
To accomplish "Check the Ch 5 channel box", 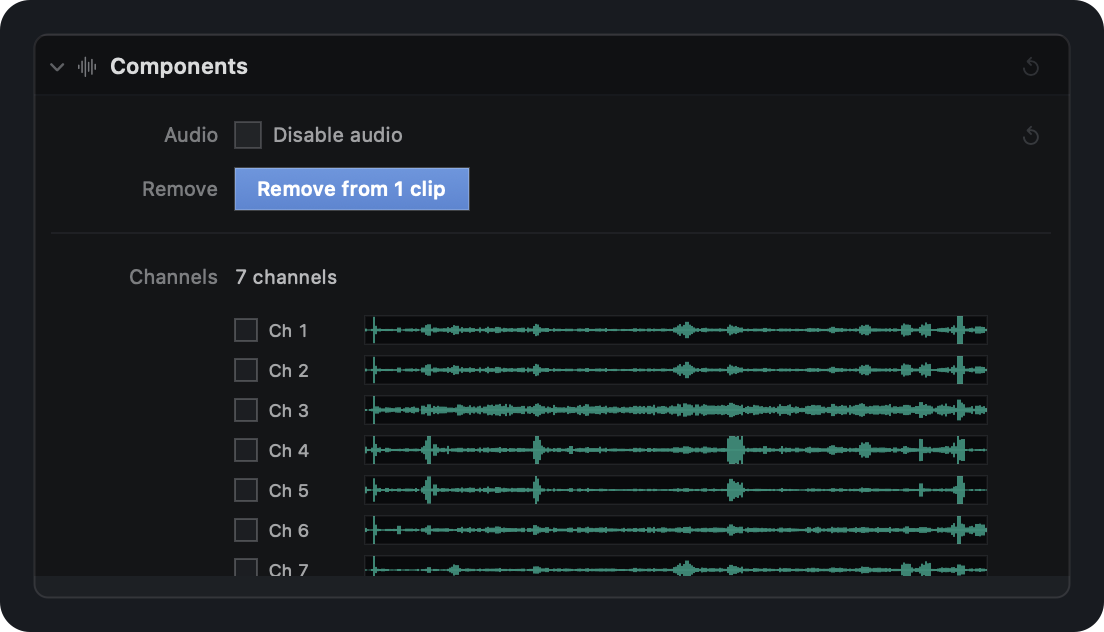I will tap(246, 491).
